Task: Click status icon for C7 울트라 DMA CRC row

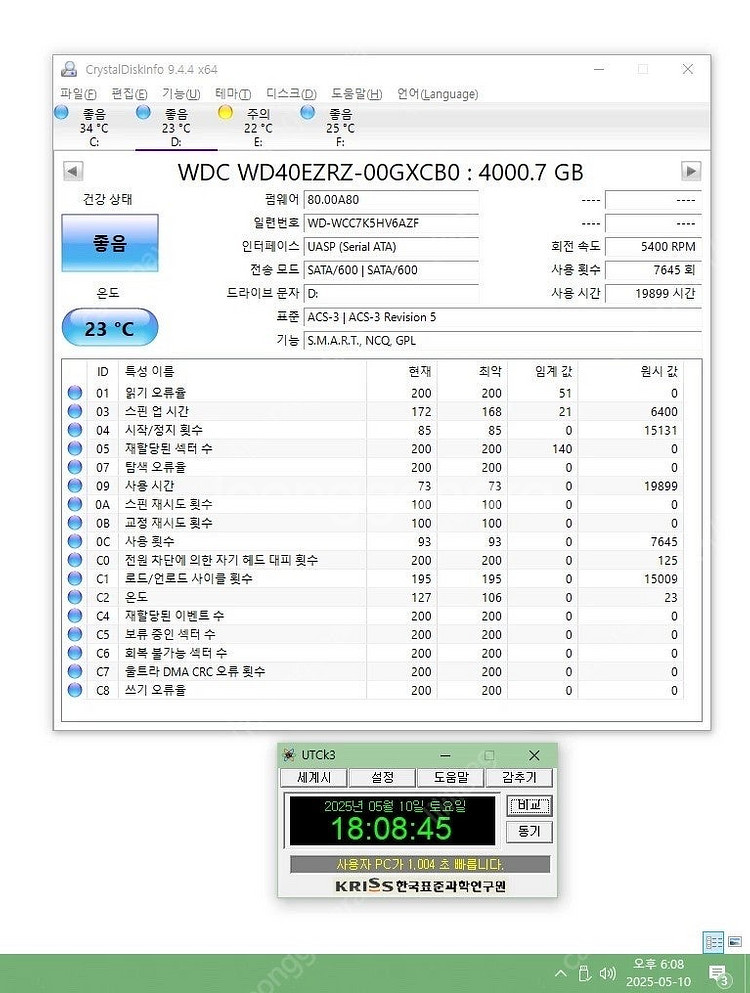Action: pos(75,671)
